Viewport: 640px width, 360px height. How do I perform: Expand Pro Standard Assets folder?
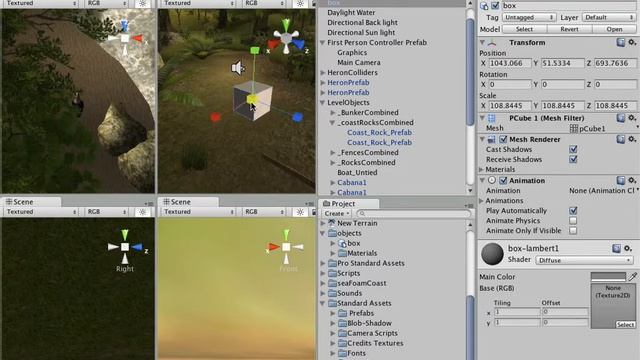click(x=322, y=263)
